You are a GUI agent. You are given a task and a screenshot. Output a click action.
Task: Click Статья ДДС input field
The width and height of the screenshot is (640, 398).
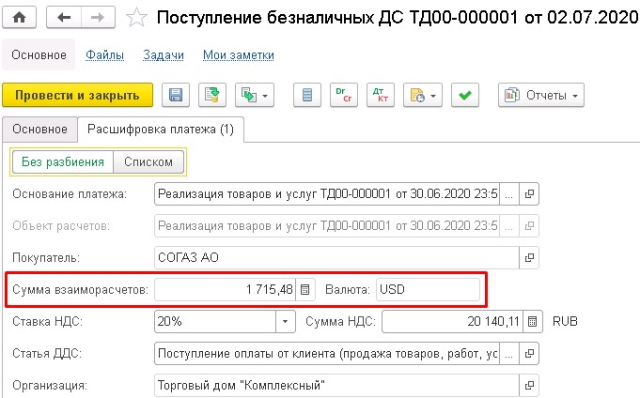(x=327, y=354)
